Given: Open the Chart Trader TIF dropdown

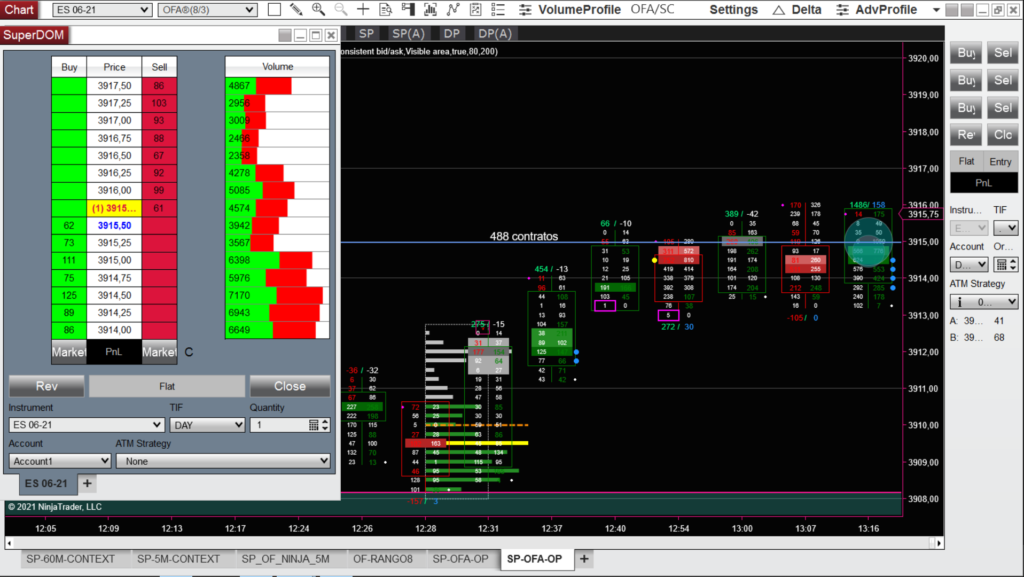Looking at the screenshot, I should tap(1006, 228).
